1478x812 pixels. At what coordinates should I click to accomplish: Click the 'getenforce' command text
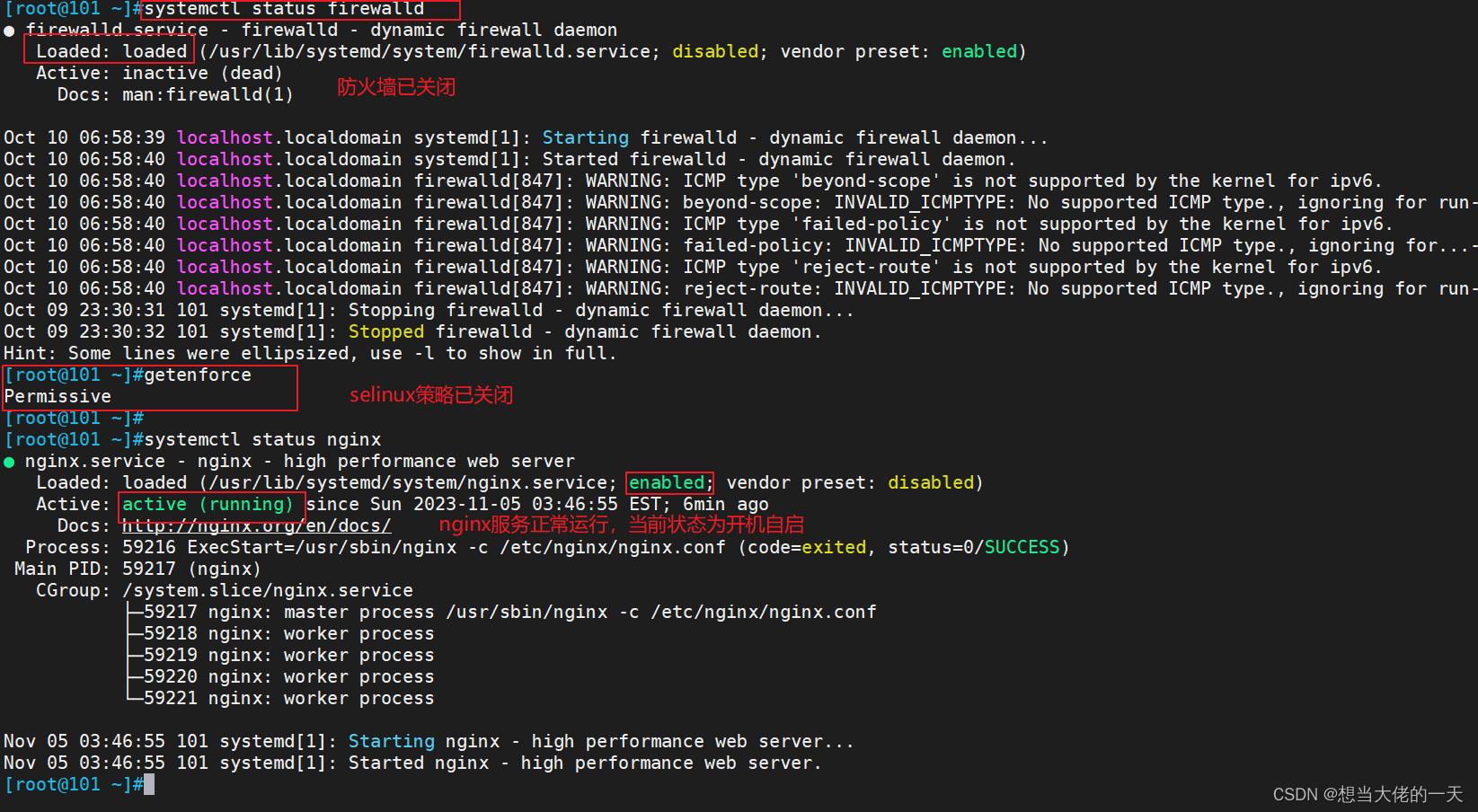[198, 375]
